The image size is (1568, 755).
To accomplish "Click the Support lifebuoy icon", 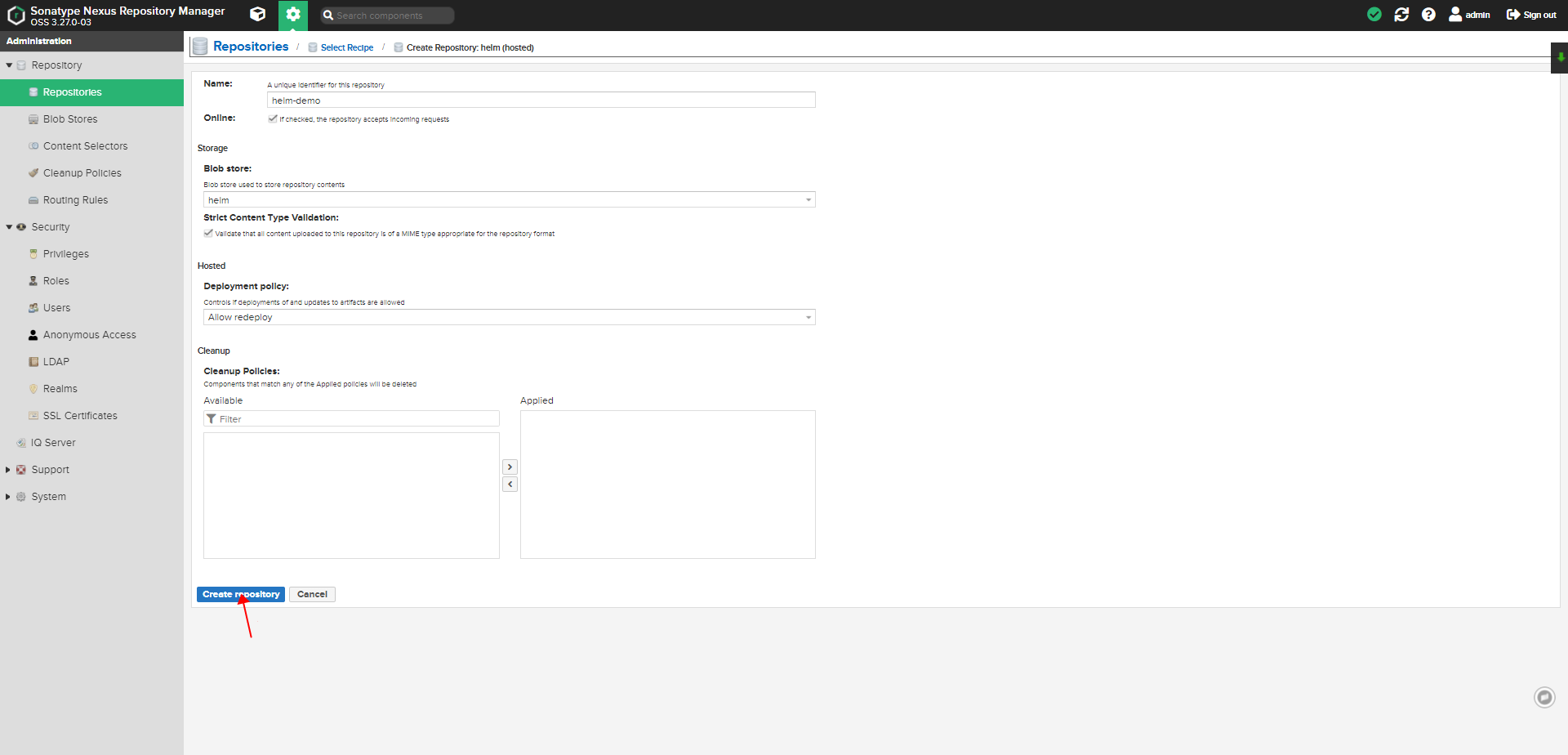I will (21, 470).
